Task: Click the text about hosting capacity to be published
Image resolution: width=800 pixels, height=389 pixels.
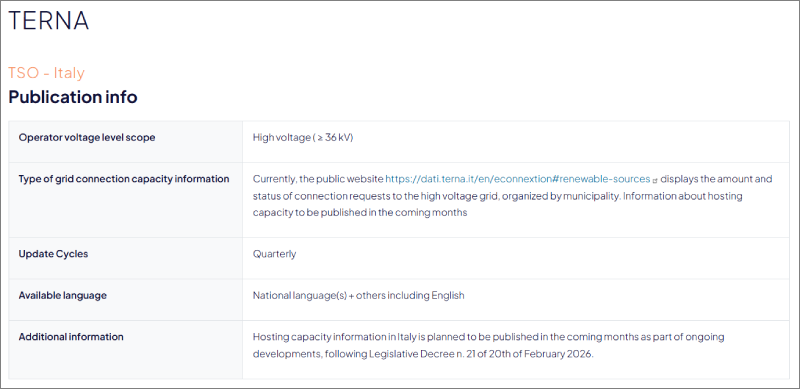Action: [498, 204]
